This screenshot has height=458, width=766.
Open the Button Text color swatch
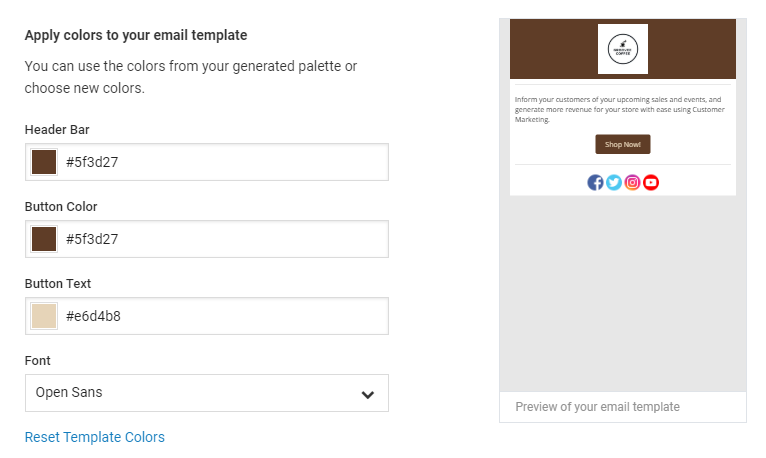click(44, 316)
